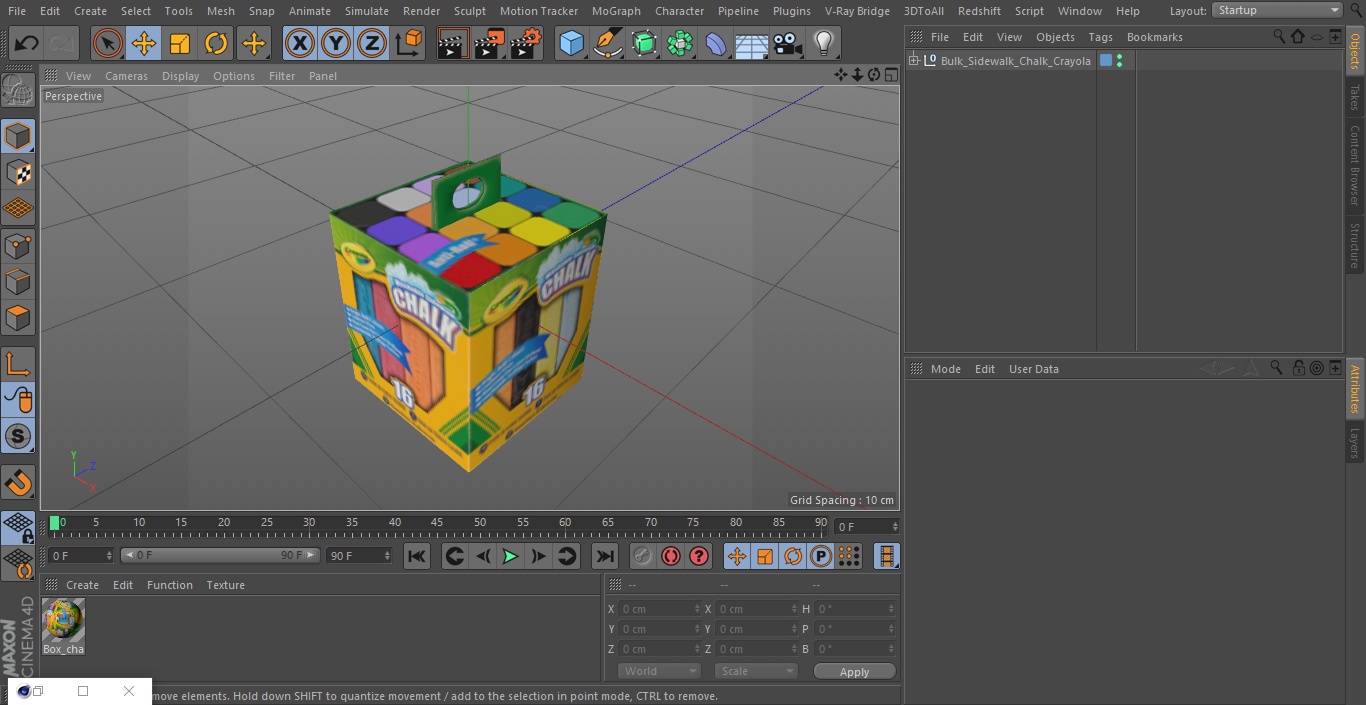Add a Camera object

point(788,43)
